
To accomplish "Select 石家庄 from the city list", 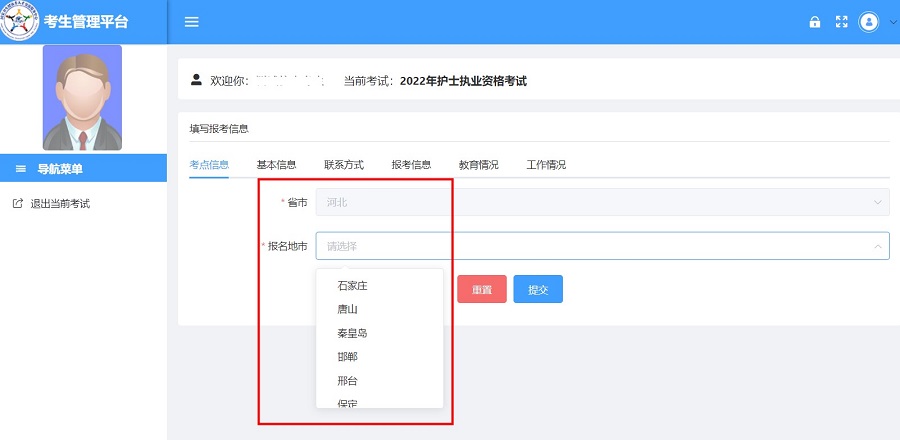I will 353,286.
